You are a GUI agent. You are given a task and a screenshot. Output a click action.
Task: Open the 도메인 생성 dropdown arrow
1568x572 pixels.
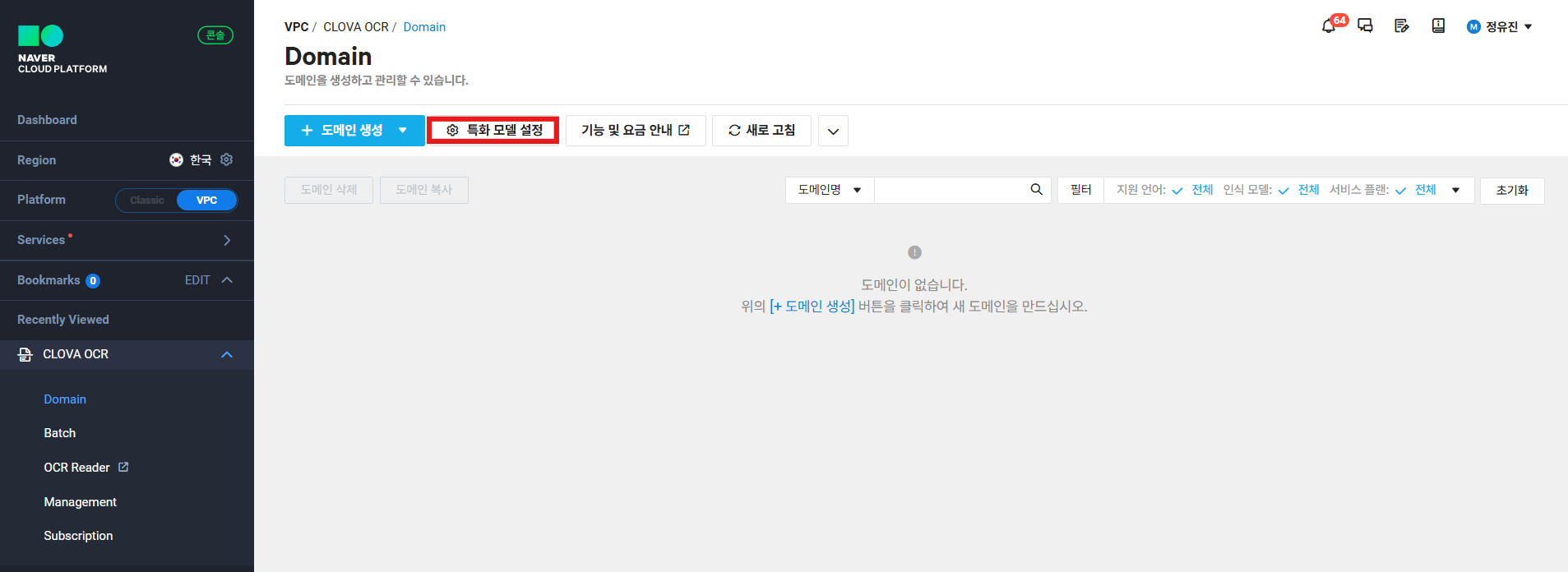tap(403, 130)
